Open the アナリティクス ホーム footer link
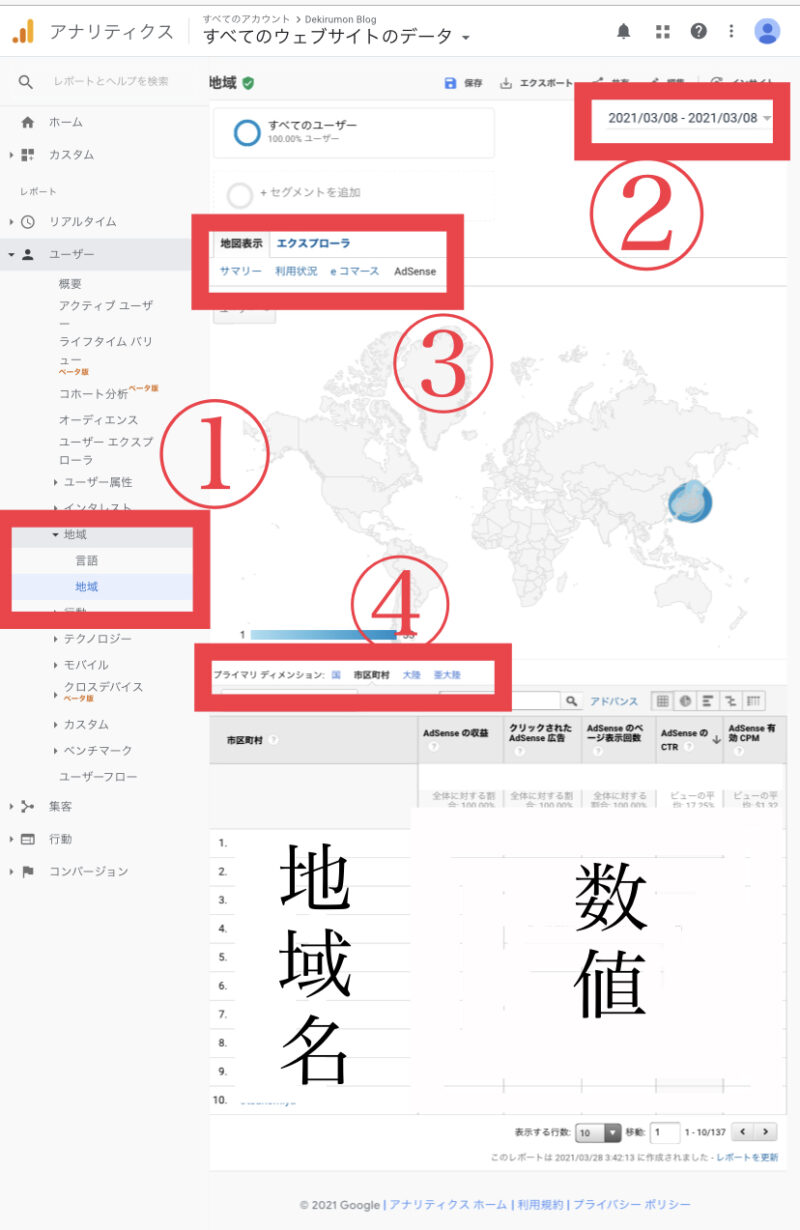Image resolution: width=800 pixels, height=1230 pixels. point(448,1205)
